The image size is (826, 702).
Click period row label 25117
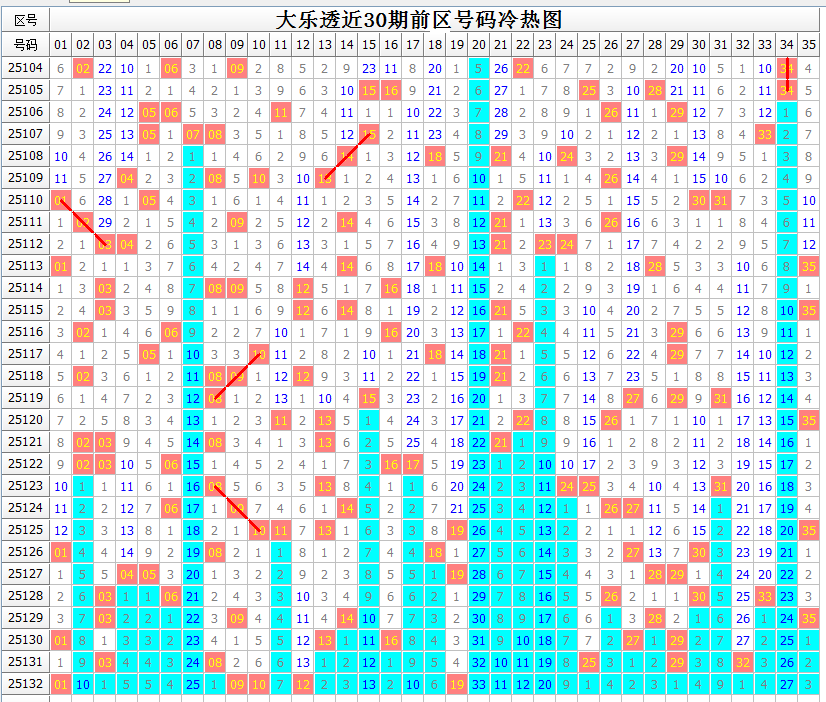point(25,354)
